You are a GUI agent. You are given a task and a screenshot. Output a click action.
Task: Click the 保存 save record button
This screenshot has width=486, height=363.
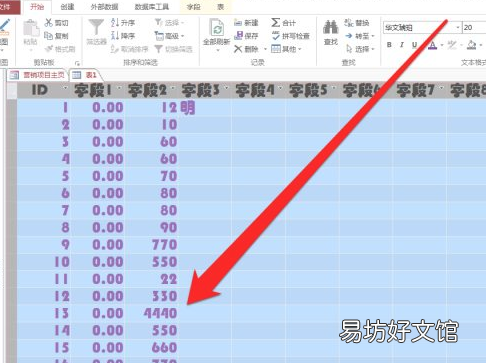click(x=246, y=36)
